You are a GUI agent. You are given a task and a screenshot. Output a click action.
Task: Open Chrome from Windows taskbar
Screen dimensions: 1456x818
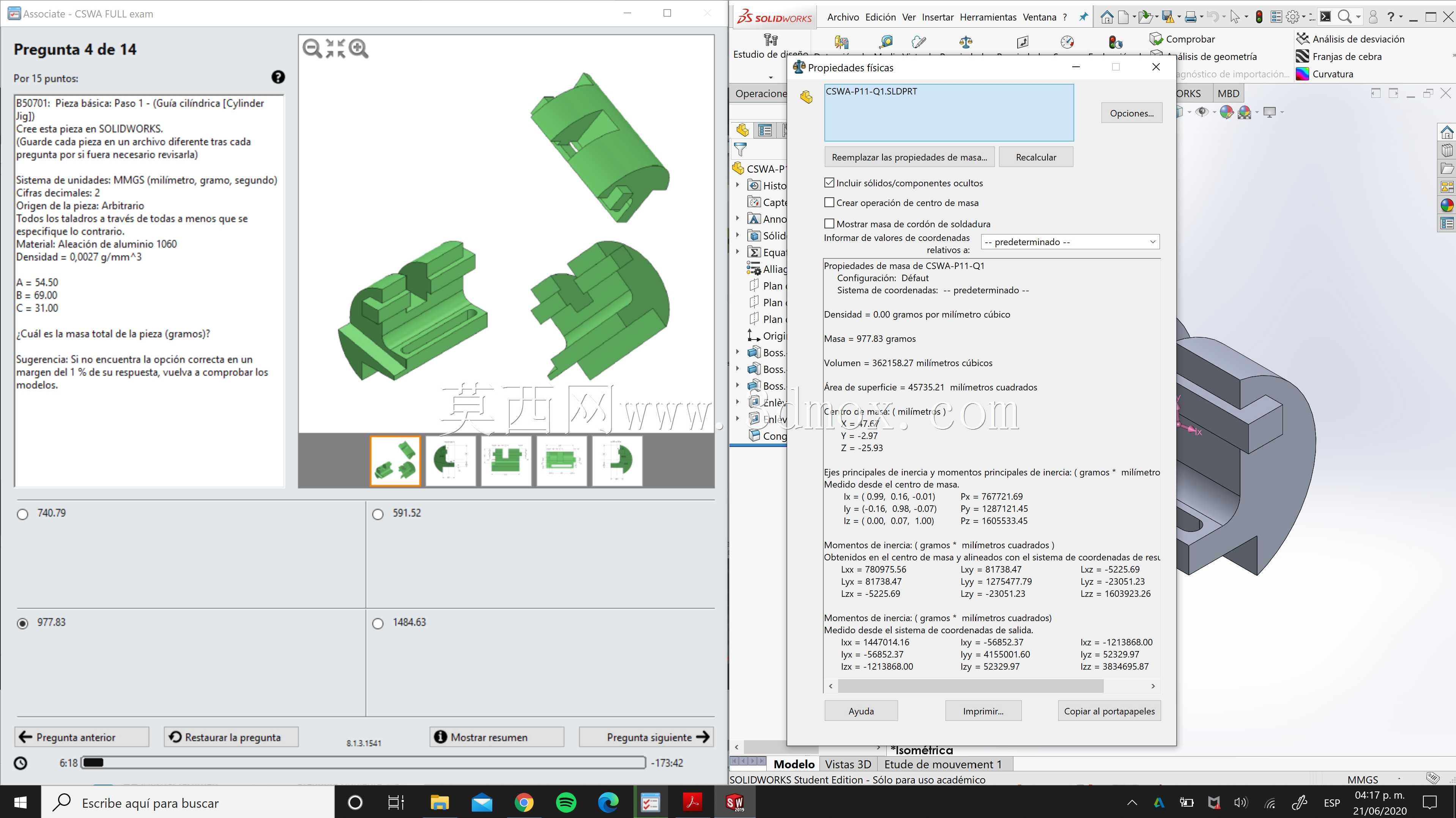point(524,802)
